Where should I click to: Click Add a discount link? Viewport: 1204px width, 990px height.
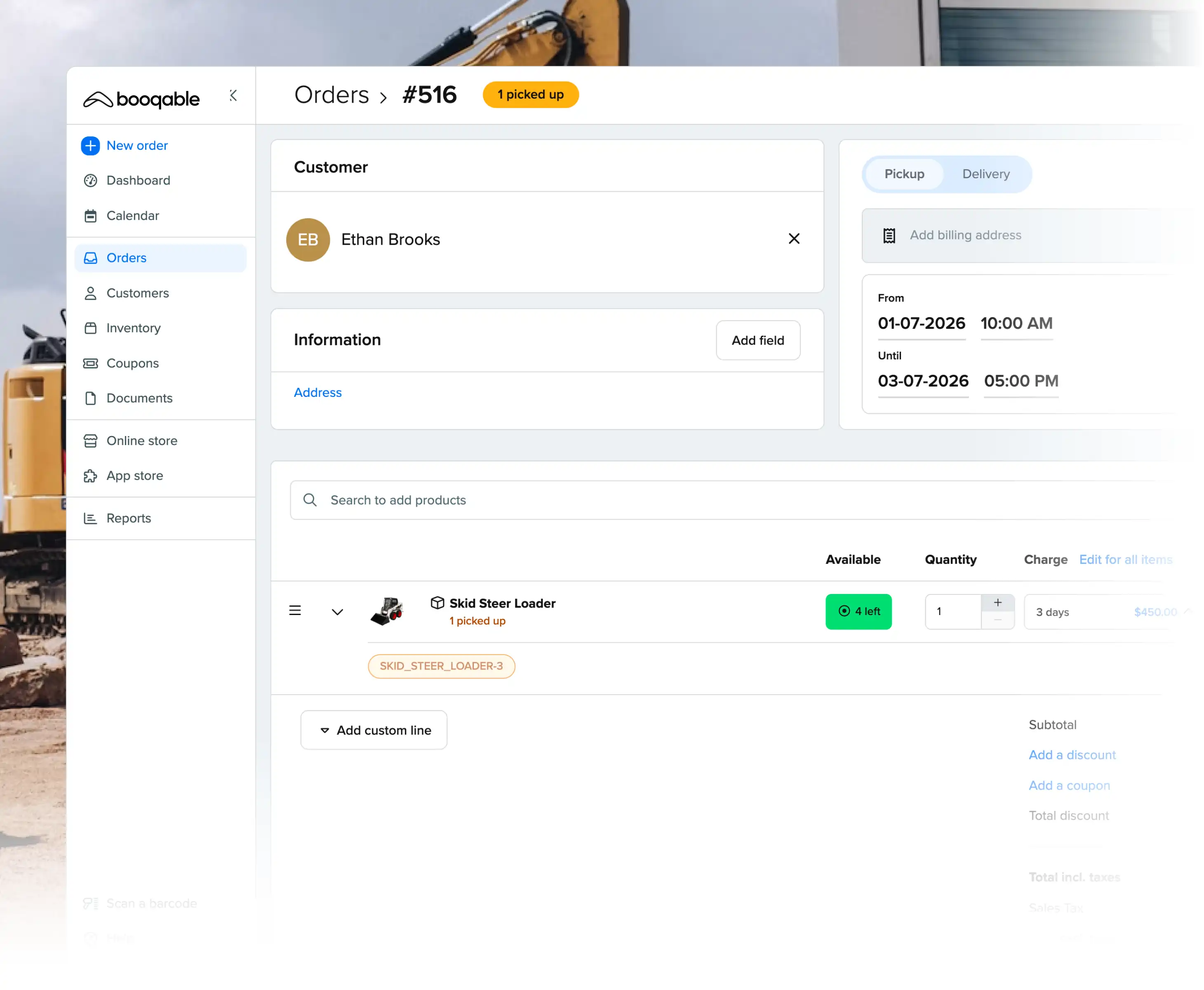1072,756
